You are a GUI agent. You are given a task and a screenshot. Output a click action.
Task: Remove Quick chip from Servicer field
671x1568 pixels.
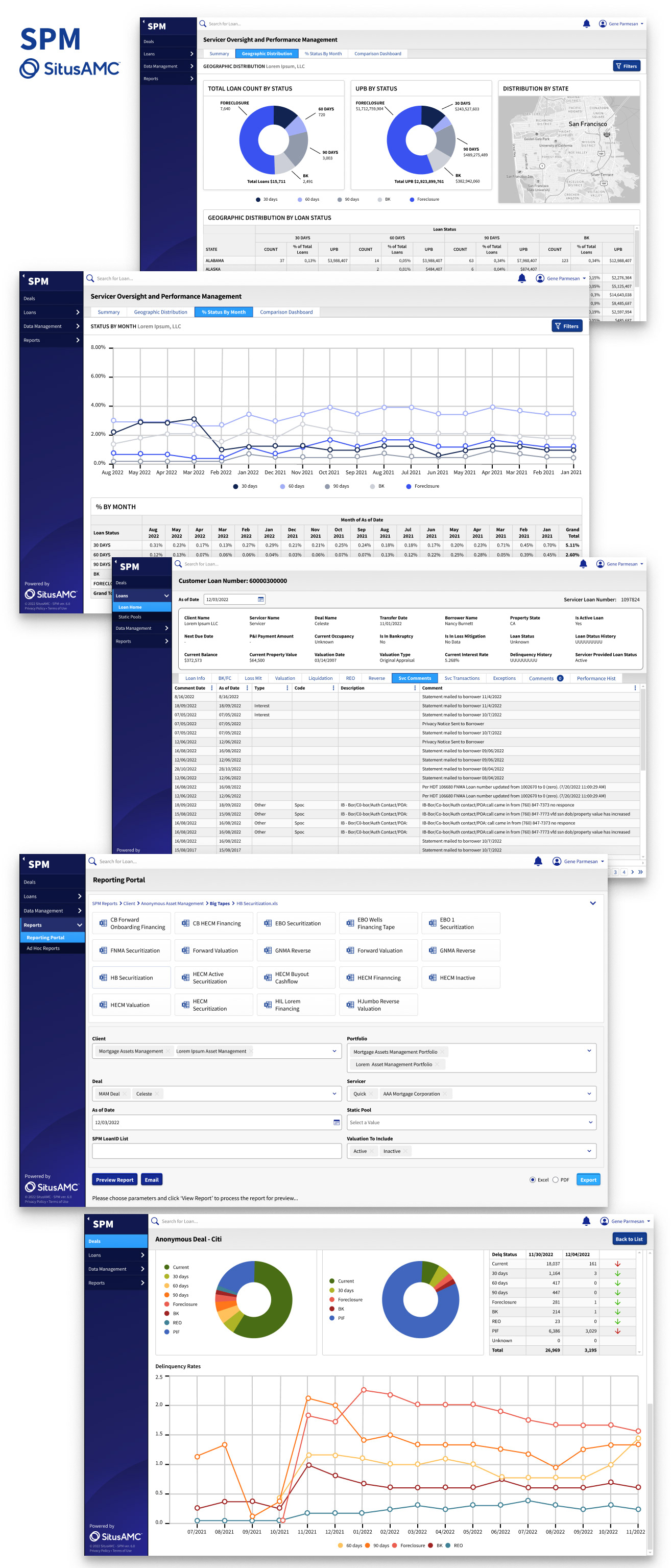coord(370,1094)
